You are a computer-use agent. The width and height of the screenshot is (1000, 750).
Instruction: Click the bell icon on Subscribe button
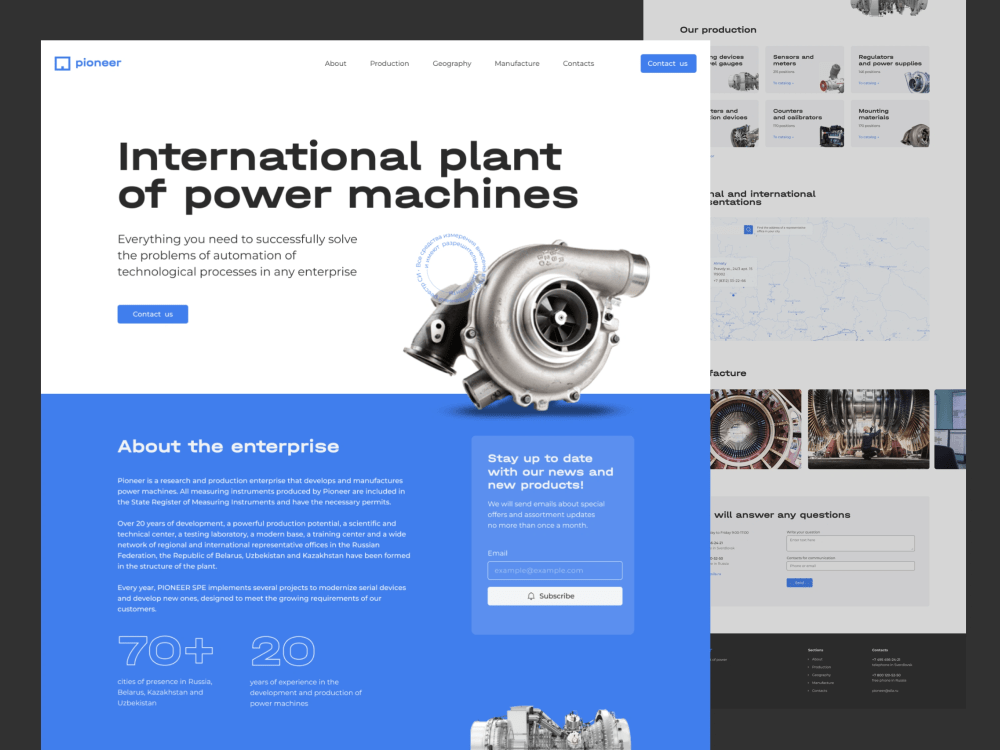tap(531, 596)
